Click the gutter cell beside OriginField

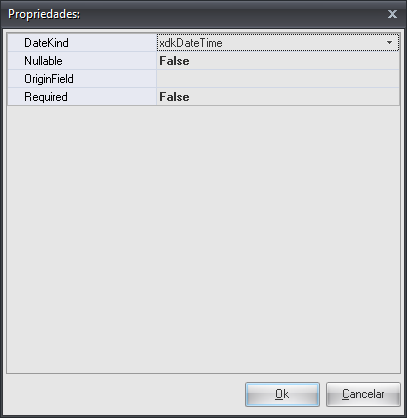coord(15,79)
